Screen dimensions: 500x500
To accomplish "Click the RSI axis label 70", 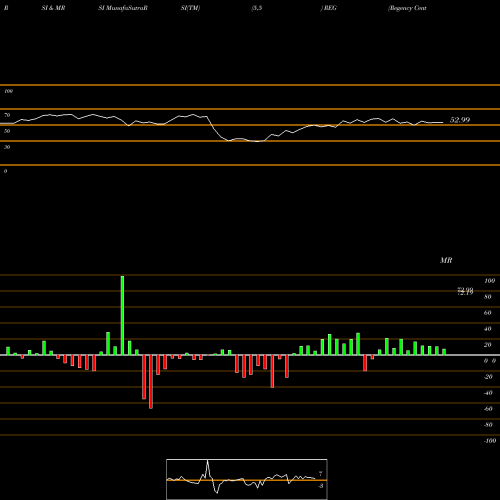I will tap(7, 115).
